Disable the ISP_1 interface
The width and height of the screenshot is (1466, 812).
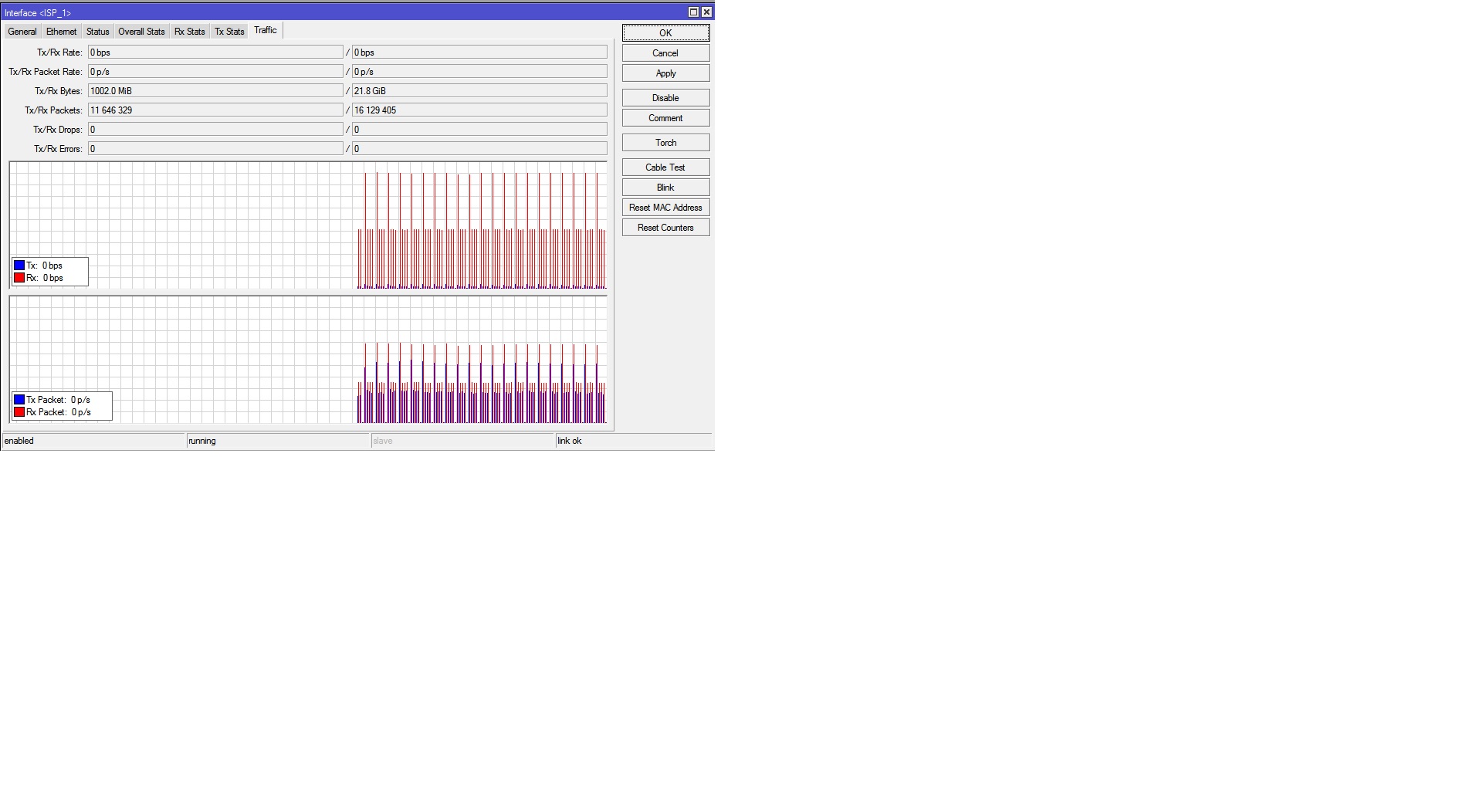(x=665, y=97)
